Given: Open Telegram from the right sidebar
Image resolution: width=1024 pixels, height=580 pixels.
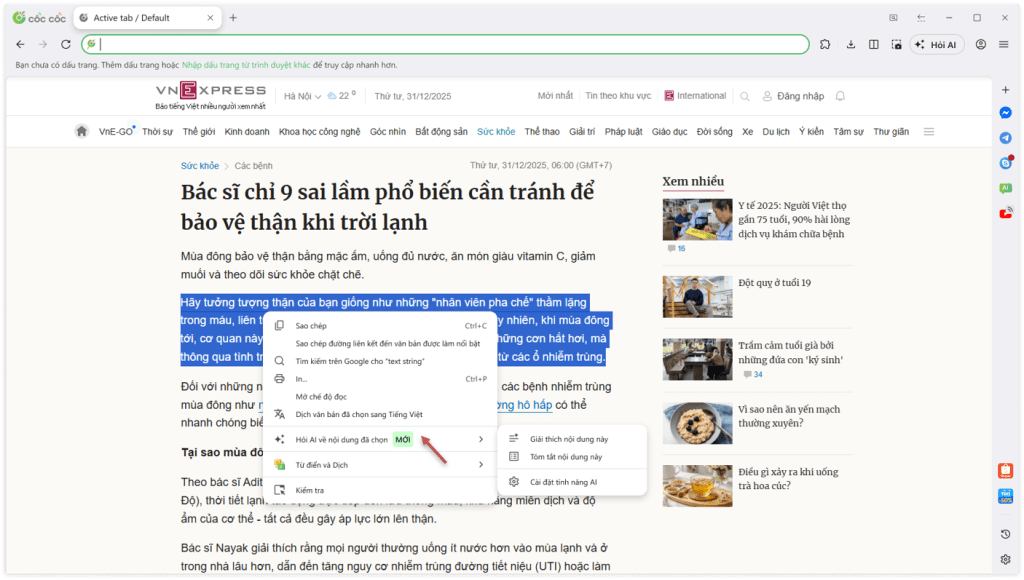Looking at the screenshot, I should [1005, 138].
